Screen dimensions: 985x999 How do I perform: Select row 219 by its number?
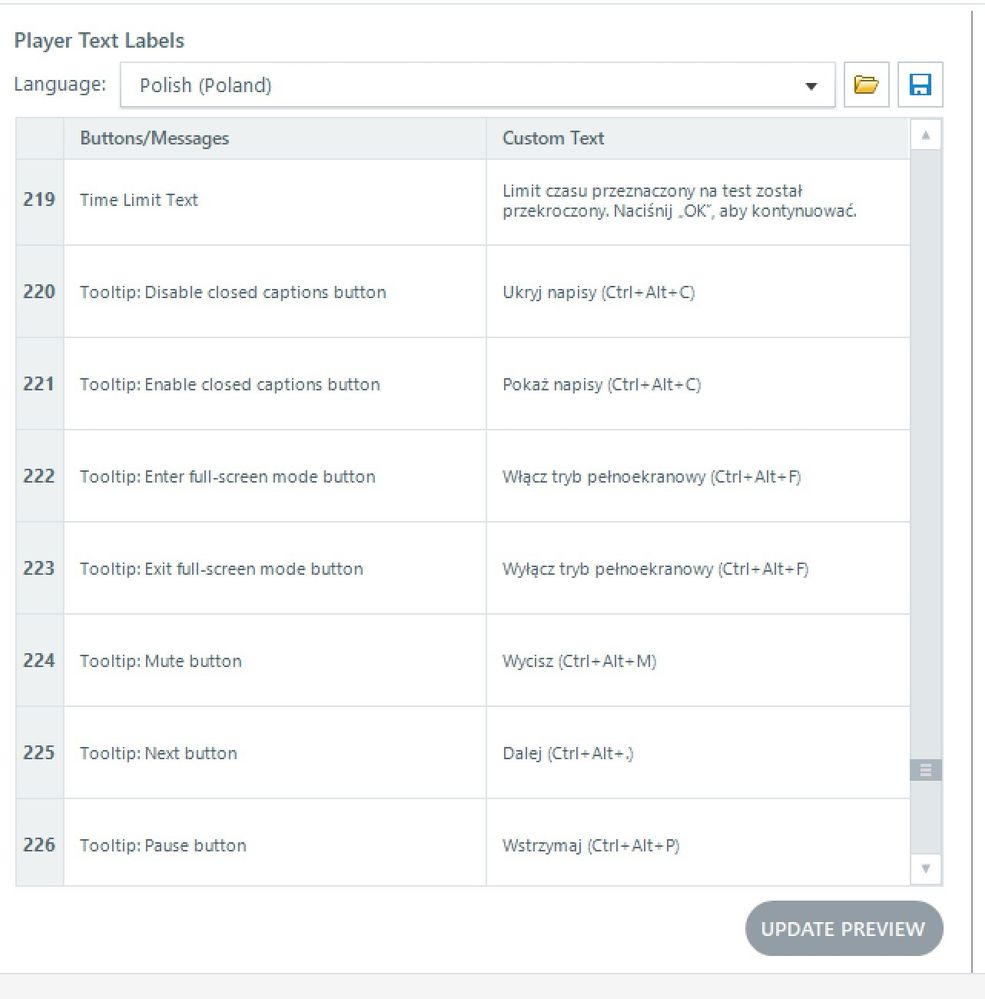coord(39,200)
